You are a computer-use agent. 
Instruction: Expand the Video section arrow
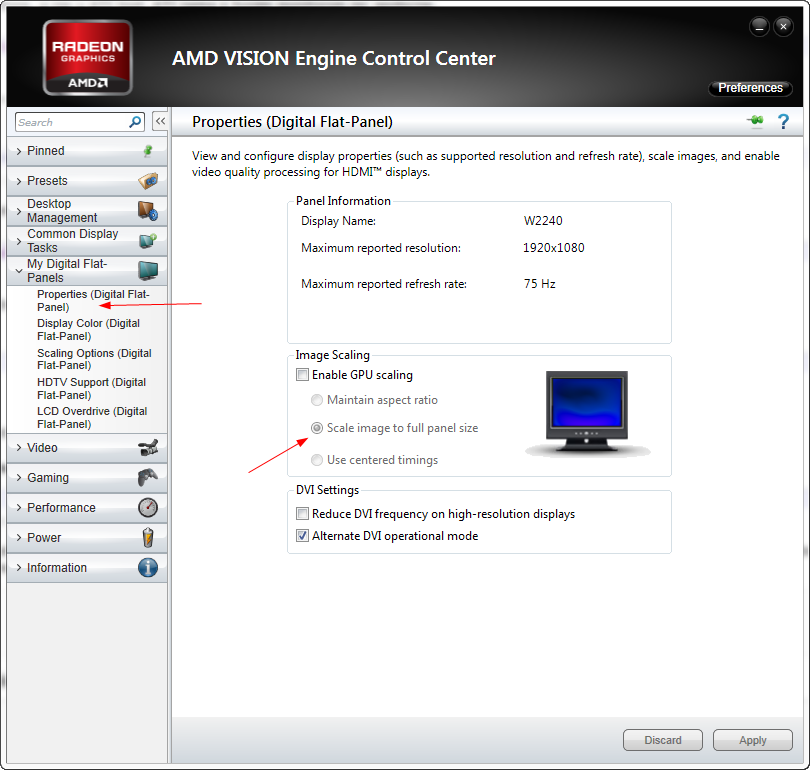(x=19, y=448)
